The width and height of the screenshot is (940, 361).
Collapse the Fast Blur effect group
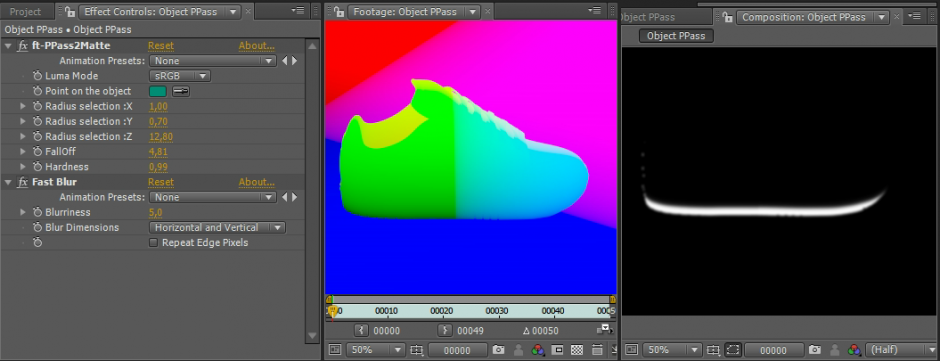[x=8, y=182]
